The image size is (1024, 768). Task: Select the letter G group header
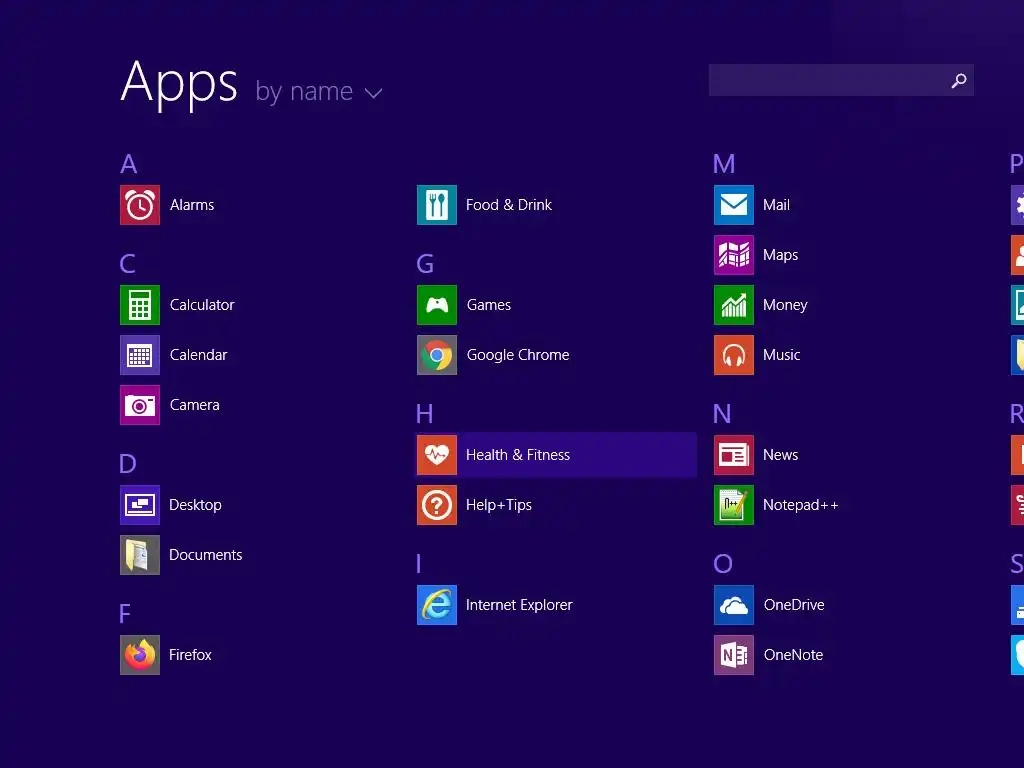[x=425, y=264]
